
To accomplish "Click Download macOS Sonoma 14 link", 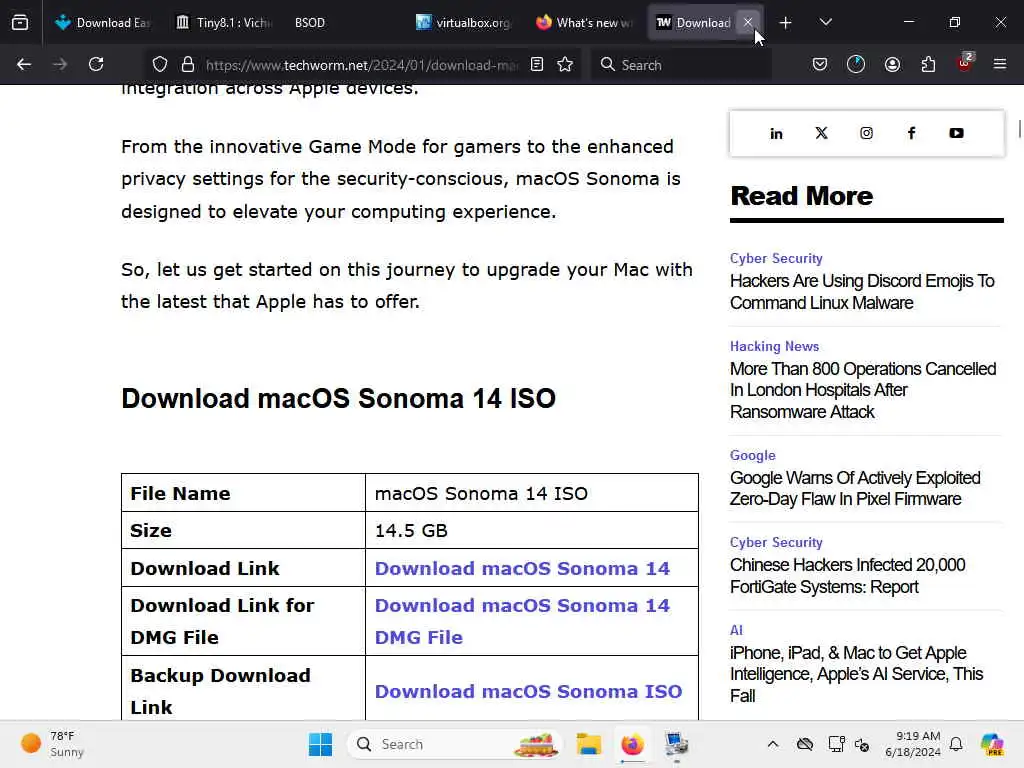I will (522, 568).
